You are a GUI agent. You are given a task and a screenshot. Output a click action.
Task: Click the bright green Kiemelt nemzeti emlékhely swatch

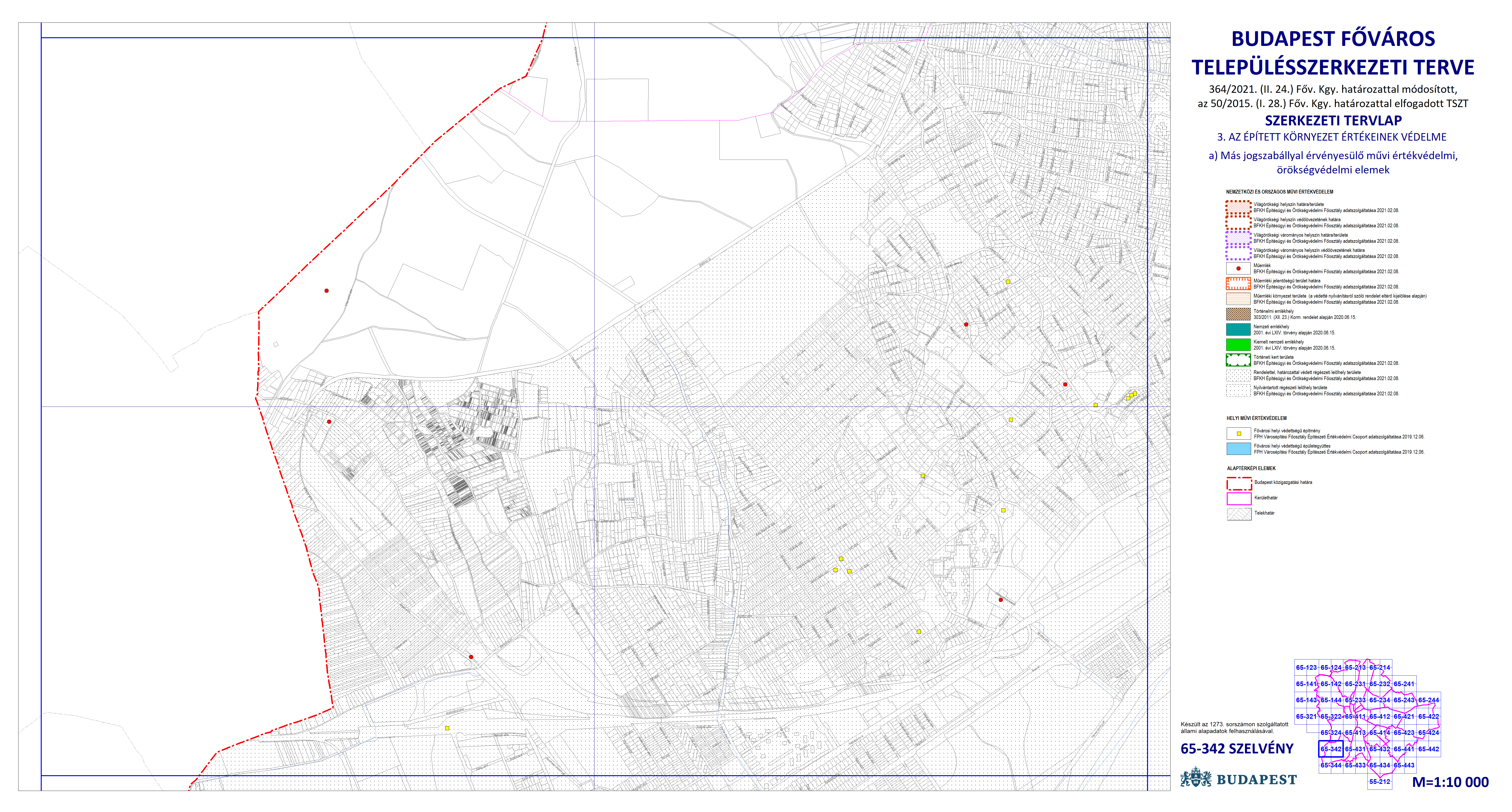point(1238,345)
